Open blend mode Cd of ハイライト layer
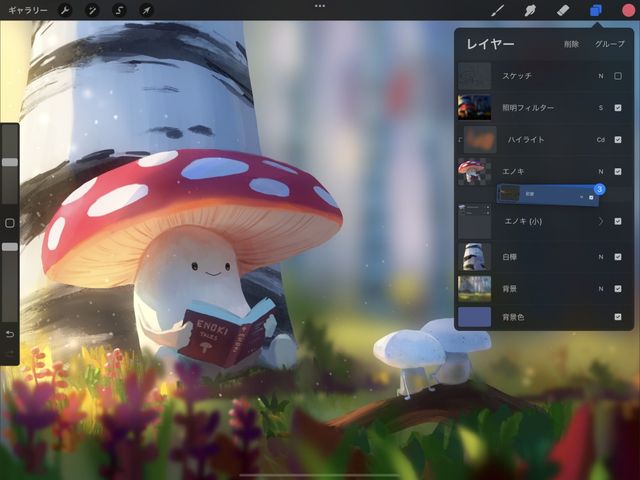This screenshot has height=480, width=640. 601,140
